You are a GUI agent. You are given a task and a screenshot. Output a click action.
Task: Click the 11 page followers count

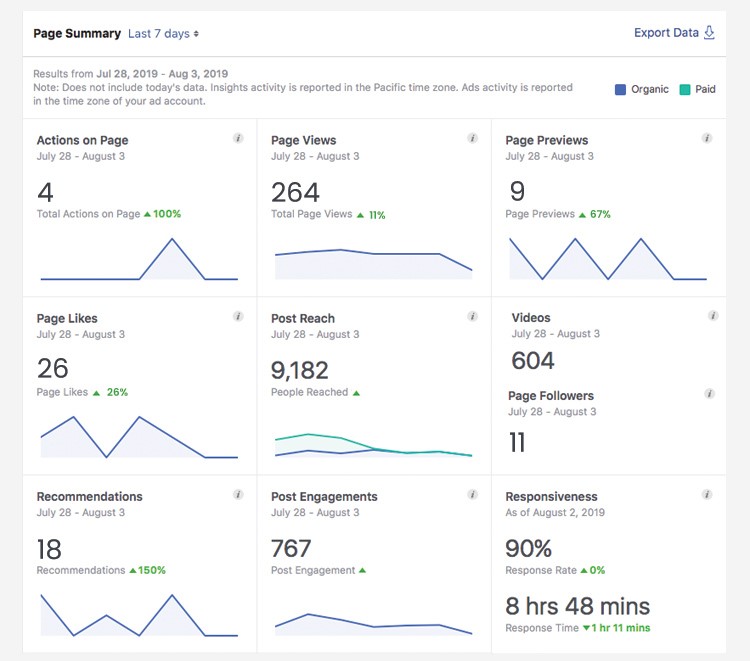(x=517, y=442)
